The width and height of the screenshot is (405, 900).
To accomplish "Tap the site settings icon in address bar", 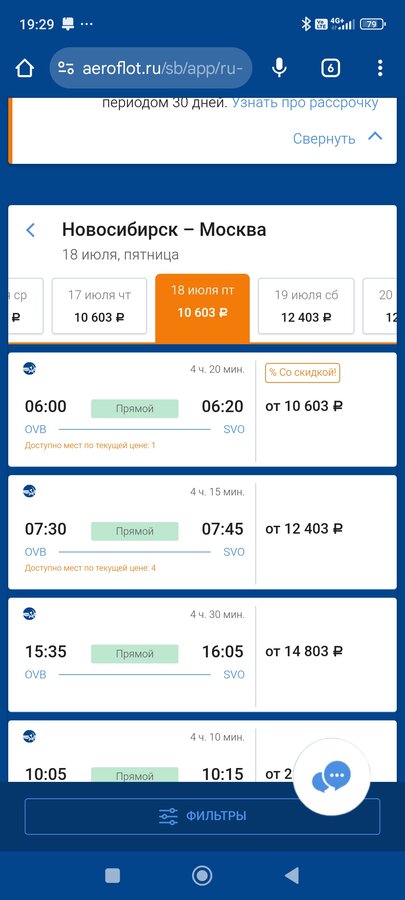I will point(66,68).
